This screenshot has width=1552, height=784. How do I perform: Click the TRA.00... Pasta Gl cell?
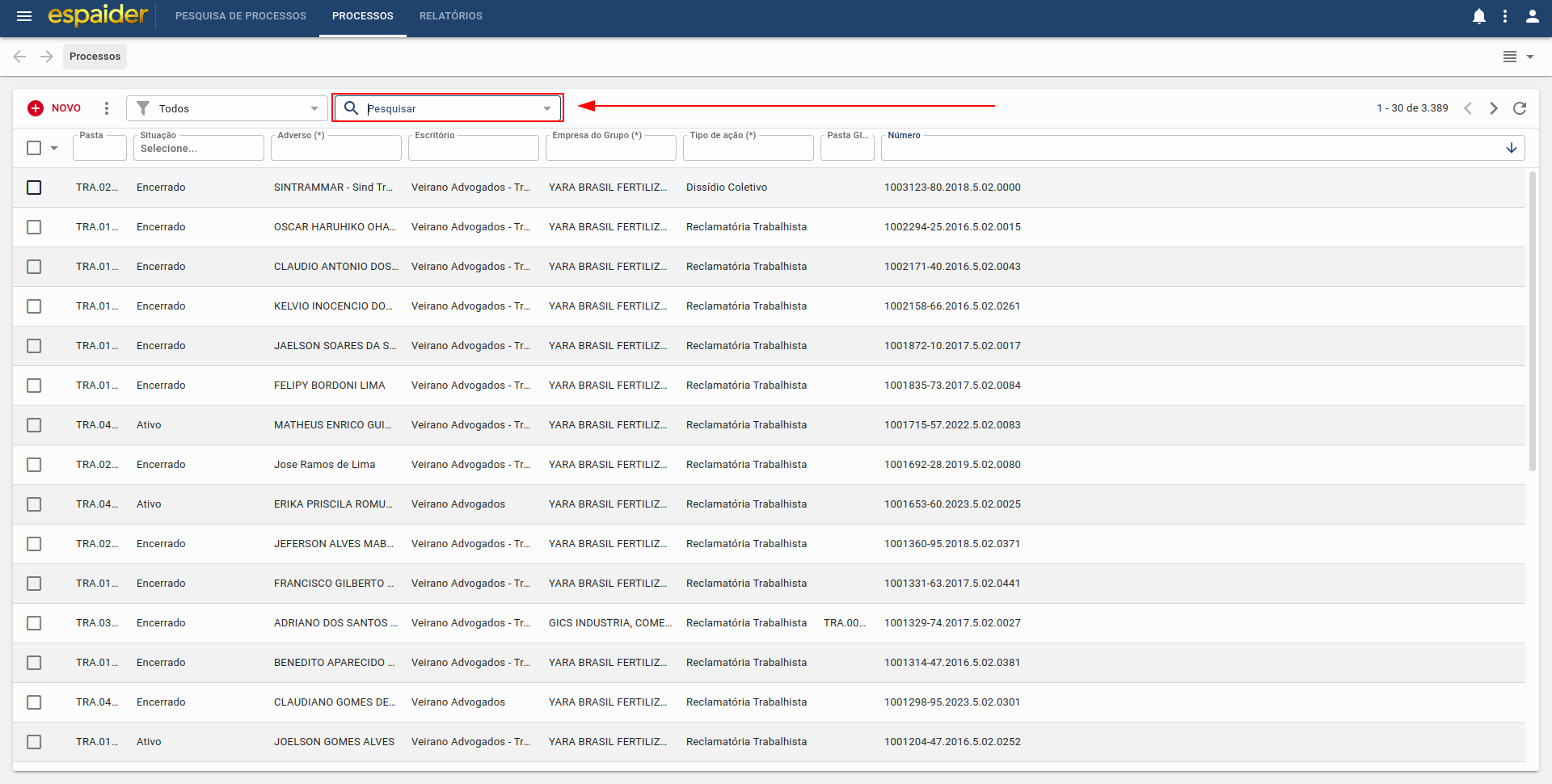pyautogui.click(x=845, y=623)
